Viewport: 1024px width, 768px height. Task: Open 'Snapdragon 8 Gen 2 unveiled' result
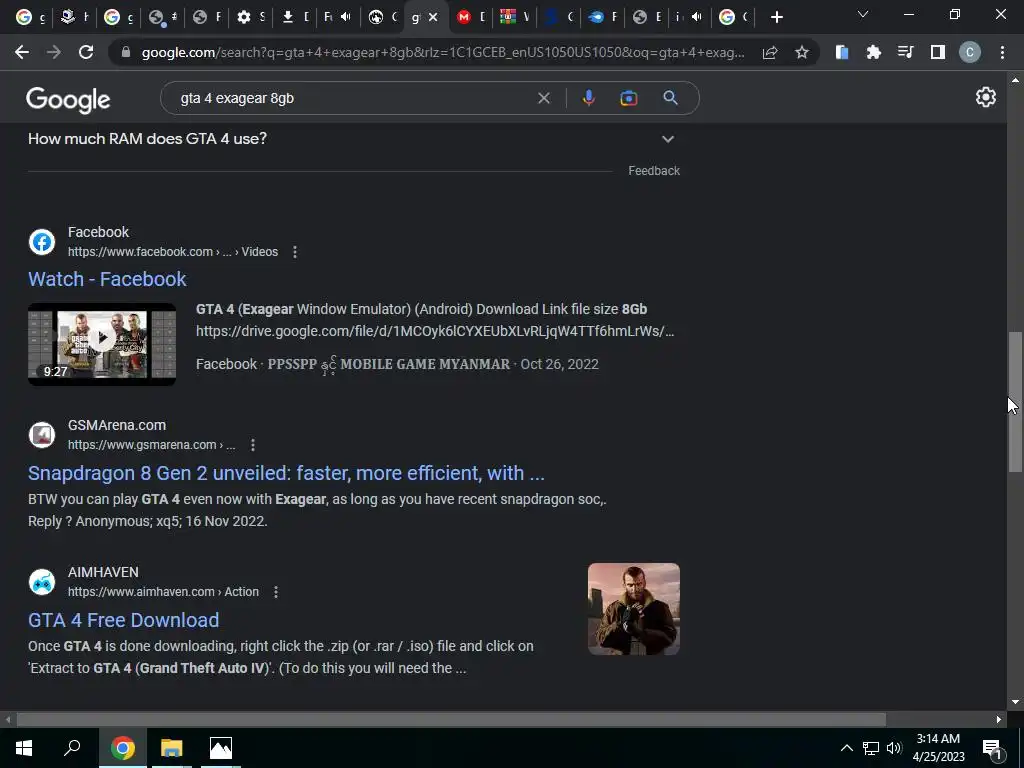tap(286, 473)
